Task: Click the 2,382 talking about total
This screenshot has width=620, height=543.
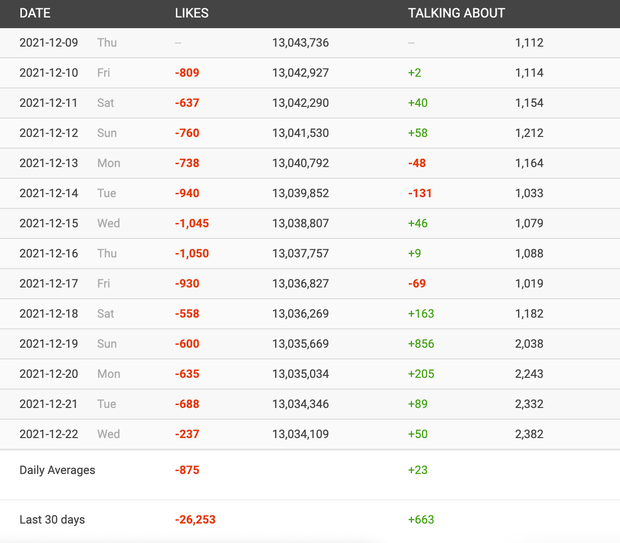Action: 529,433
